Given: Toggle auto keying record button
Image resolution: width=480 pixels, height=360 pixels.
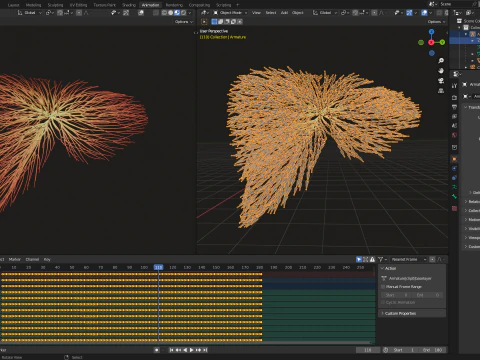Looking at the screenshot, I should coord(156,350).
